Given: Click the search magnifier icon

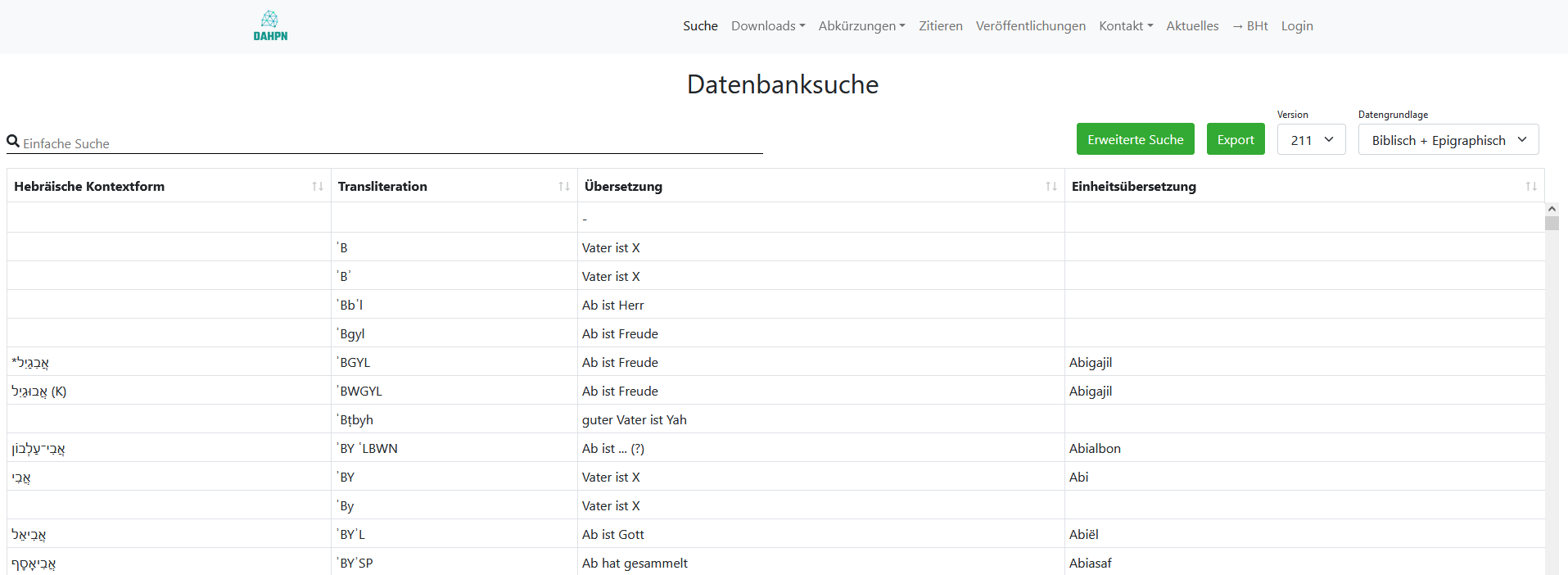Looking at the screenshot, I should (x=13, y=142).
